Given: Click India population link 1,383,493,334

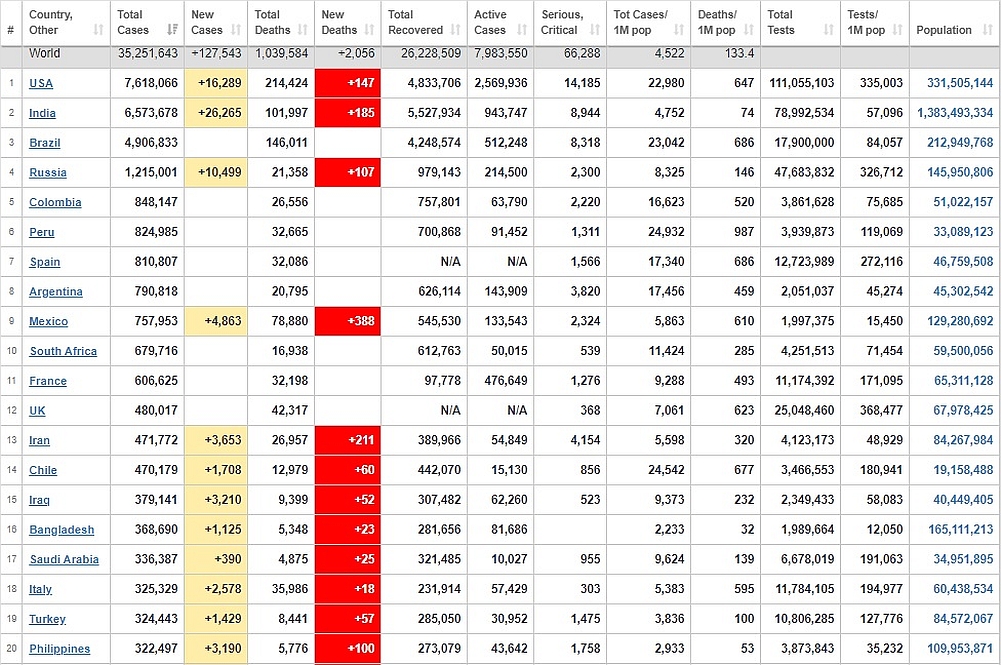Looking at the screenshot, I should tap(955, 113).
